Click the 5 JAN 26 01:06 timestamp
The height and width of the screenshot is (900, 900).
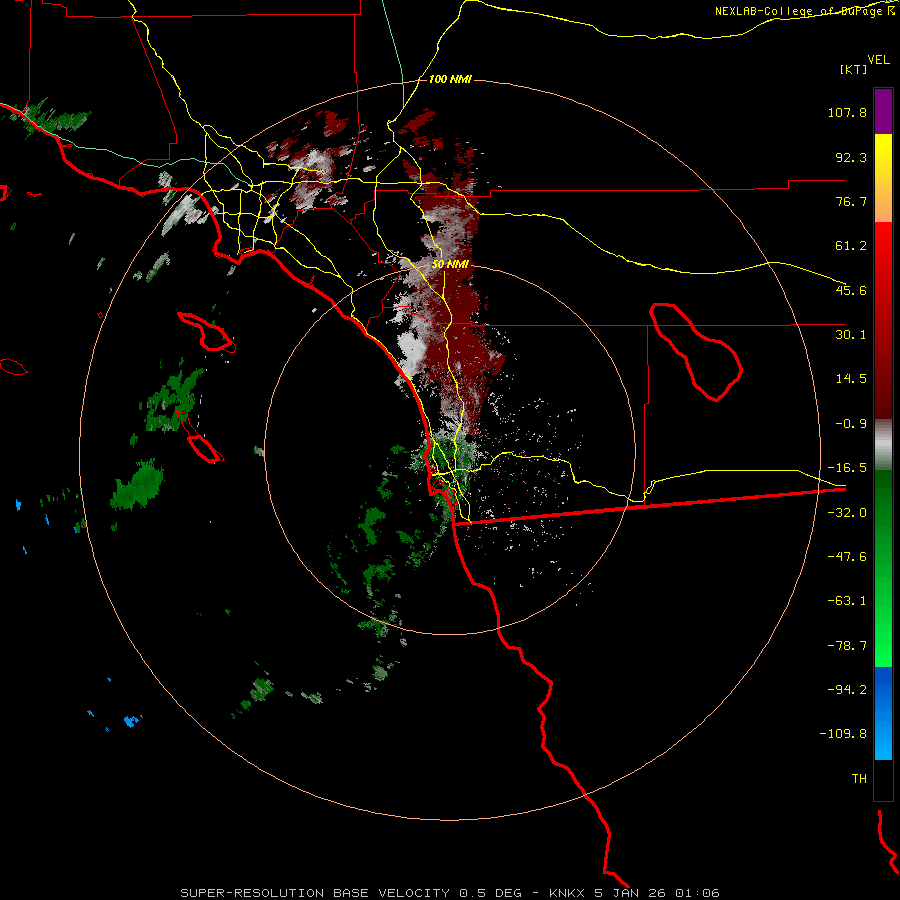pos(659,893)
